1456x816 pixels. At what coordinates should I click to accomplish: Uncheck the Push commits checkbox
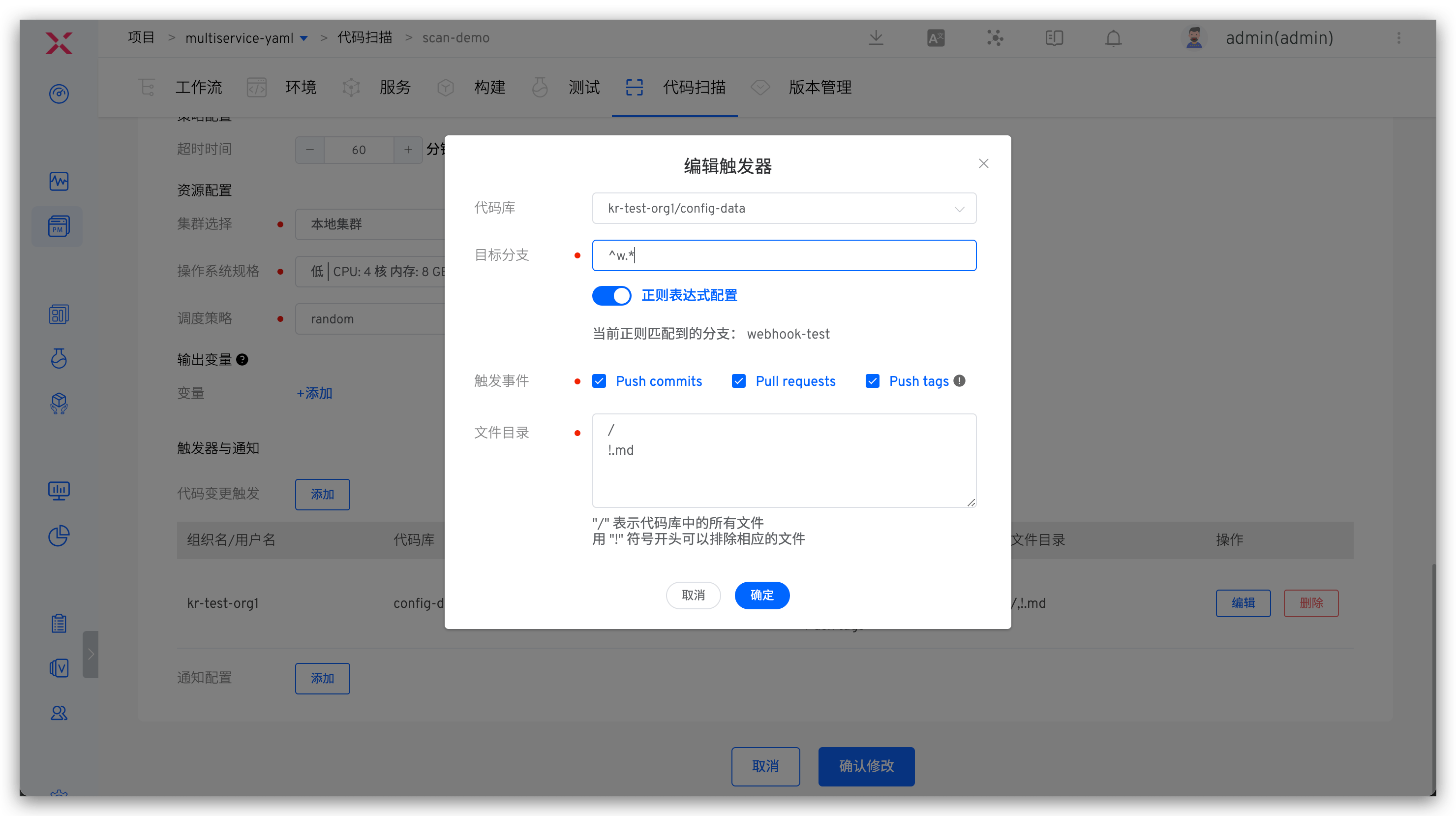point(599,381)
